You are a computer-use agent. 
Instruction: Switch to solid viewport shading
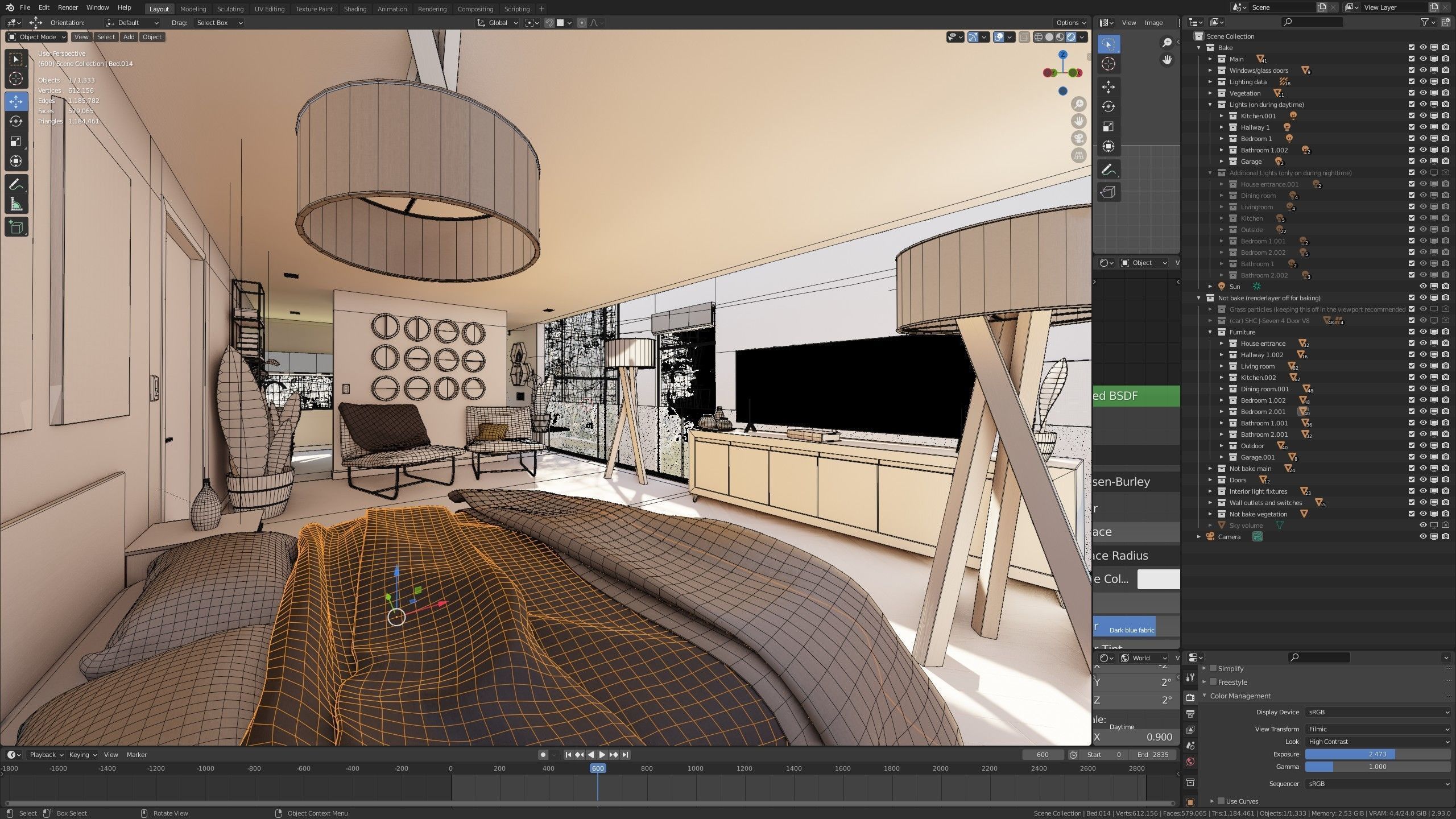1049,37
